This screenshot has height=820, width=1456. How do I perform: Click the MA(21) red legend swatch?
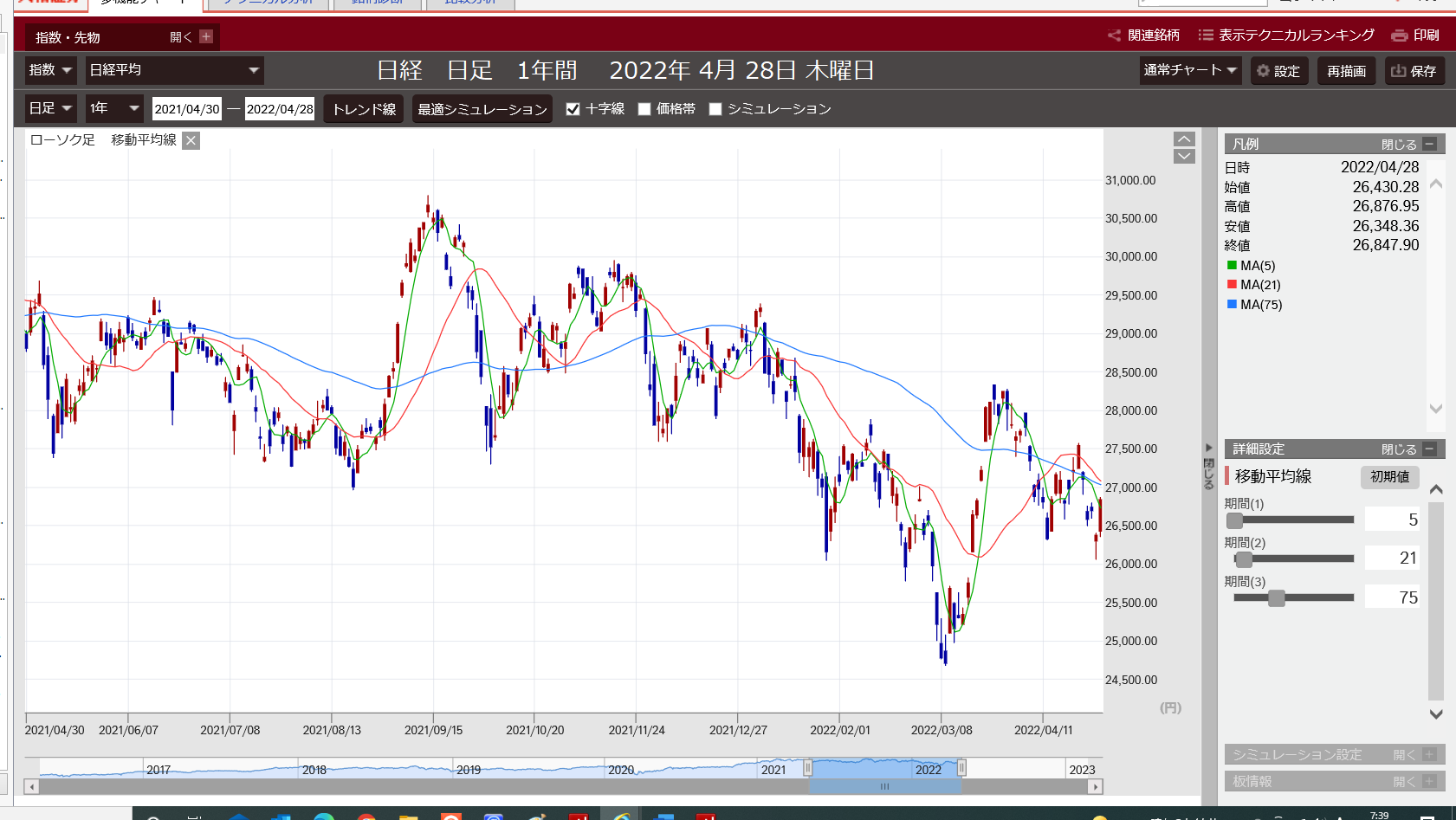pos(1232,284)
